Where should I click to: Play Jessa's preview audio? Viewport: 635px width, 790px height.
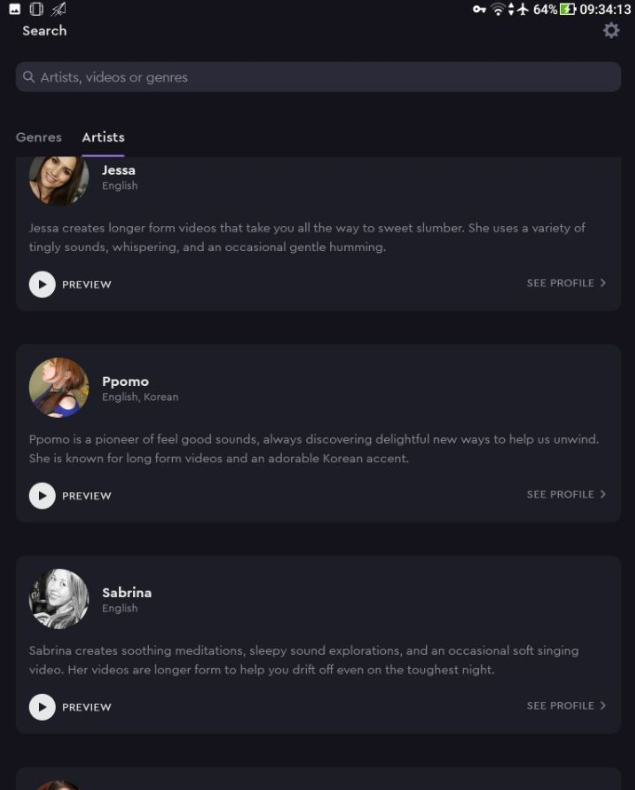(x=42, y=284)
